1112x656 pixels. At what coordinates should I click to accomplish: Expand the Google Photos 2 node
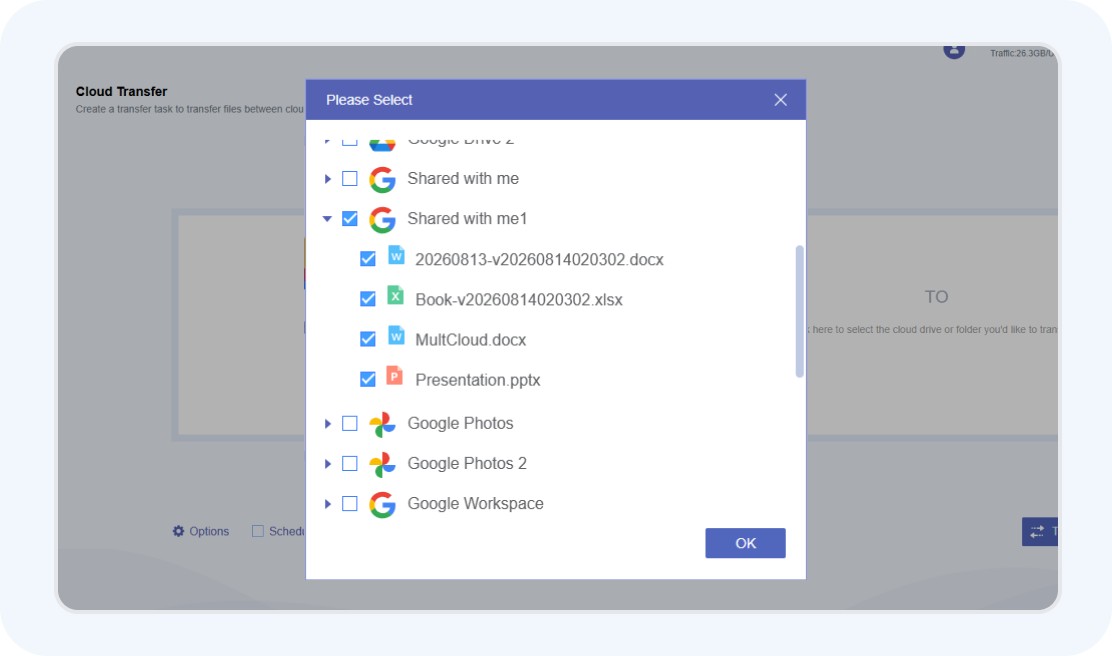point(328,464)
